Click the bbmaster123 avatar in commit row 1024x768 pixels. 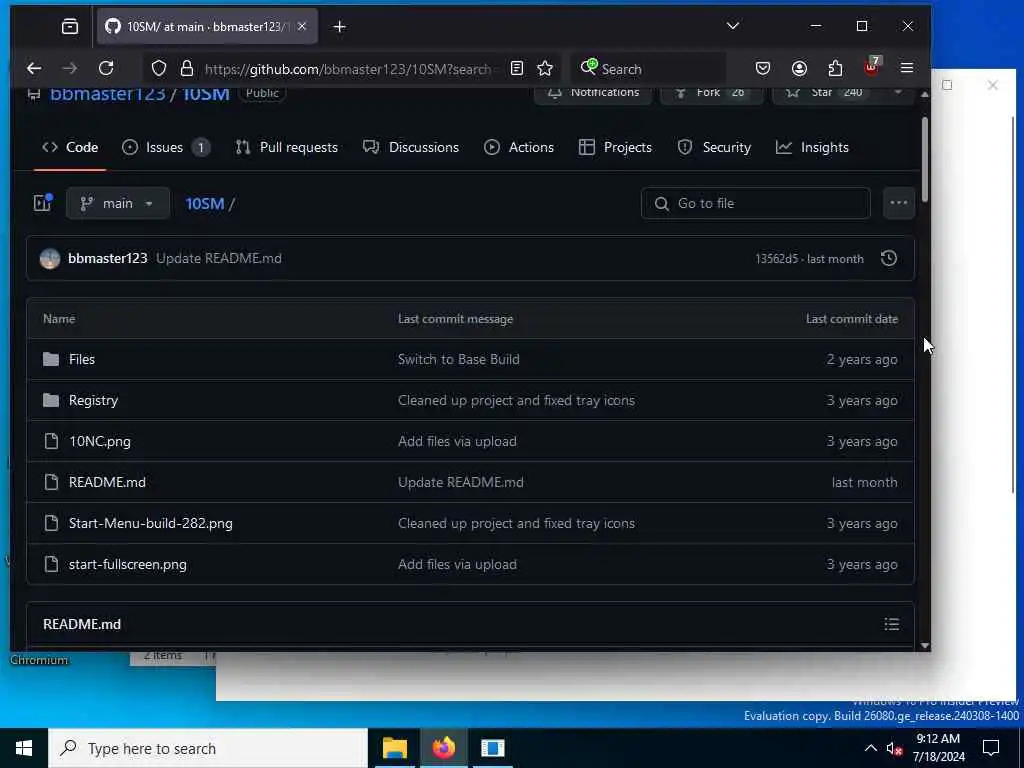pyautogui.click(x=50, y=259)
